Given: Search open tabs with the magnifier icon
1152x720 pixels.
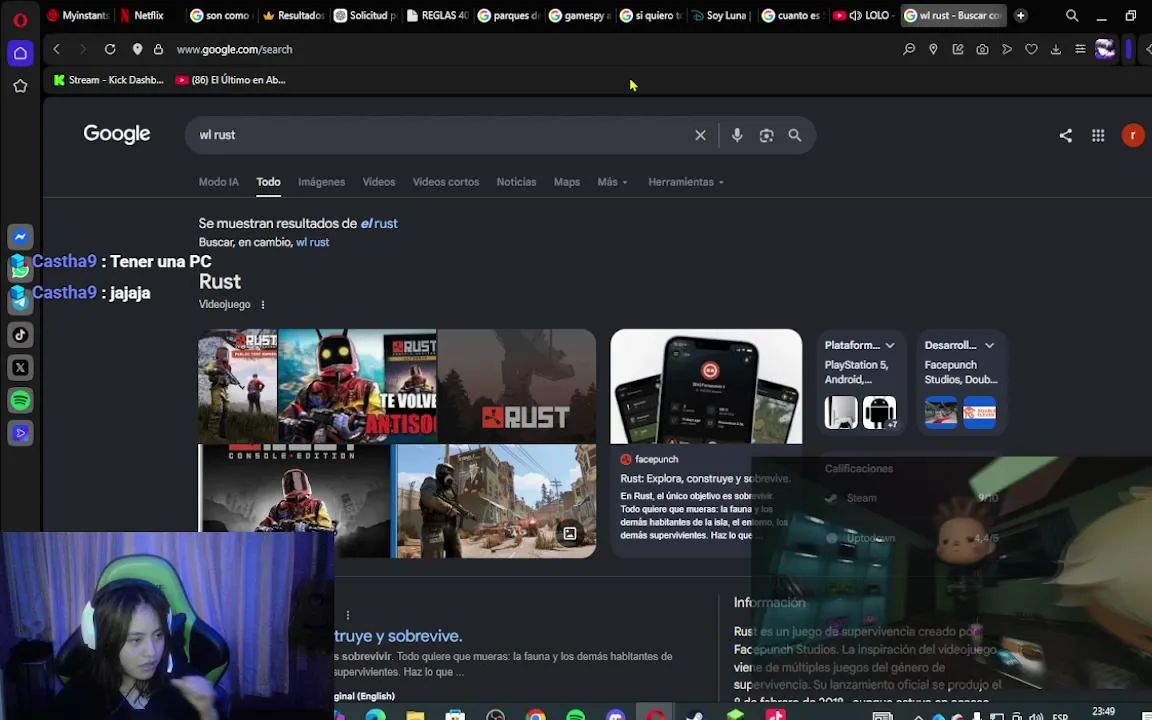Looking at the screenshot, I should point(1072,15).
